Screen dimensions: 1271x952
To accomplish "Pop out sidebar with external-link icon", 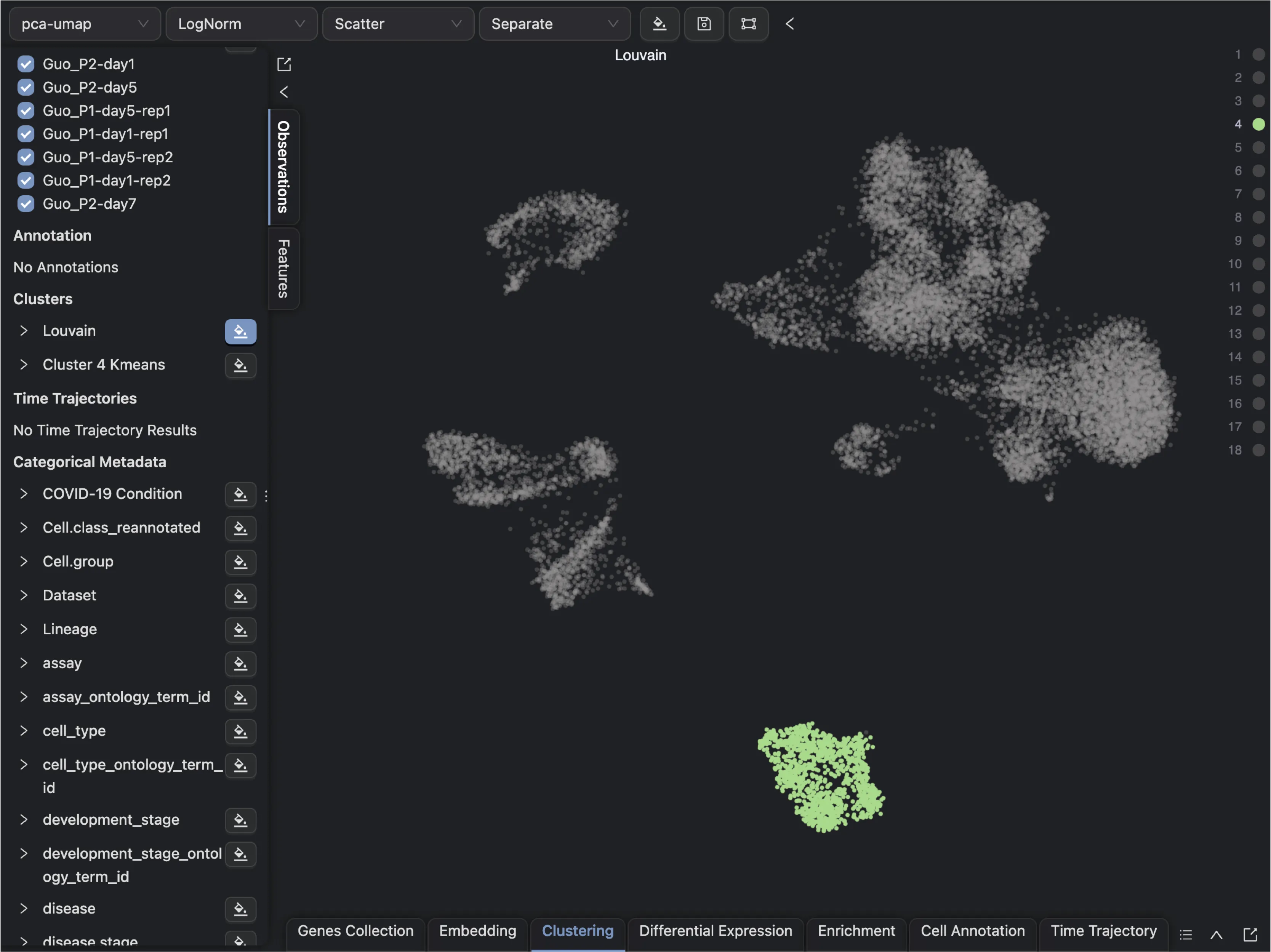I will click(284, 64).
